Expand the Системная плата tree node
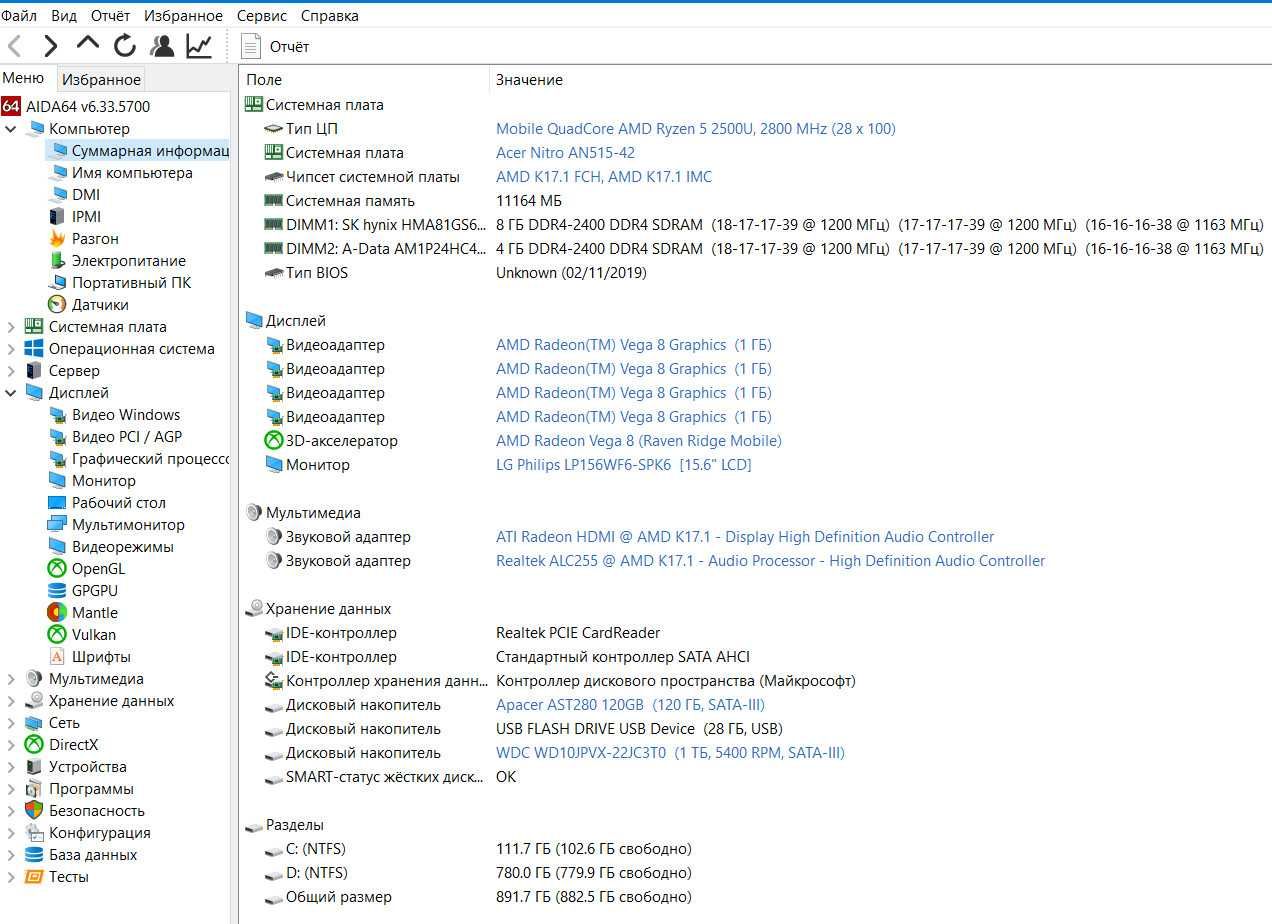Image resolution: width=1272 pixels, height=924 pixels. (x=11, y=327)
